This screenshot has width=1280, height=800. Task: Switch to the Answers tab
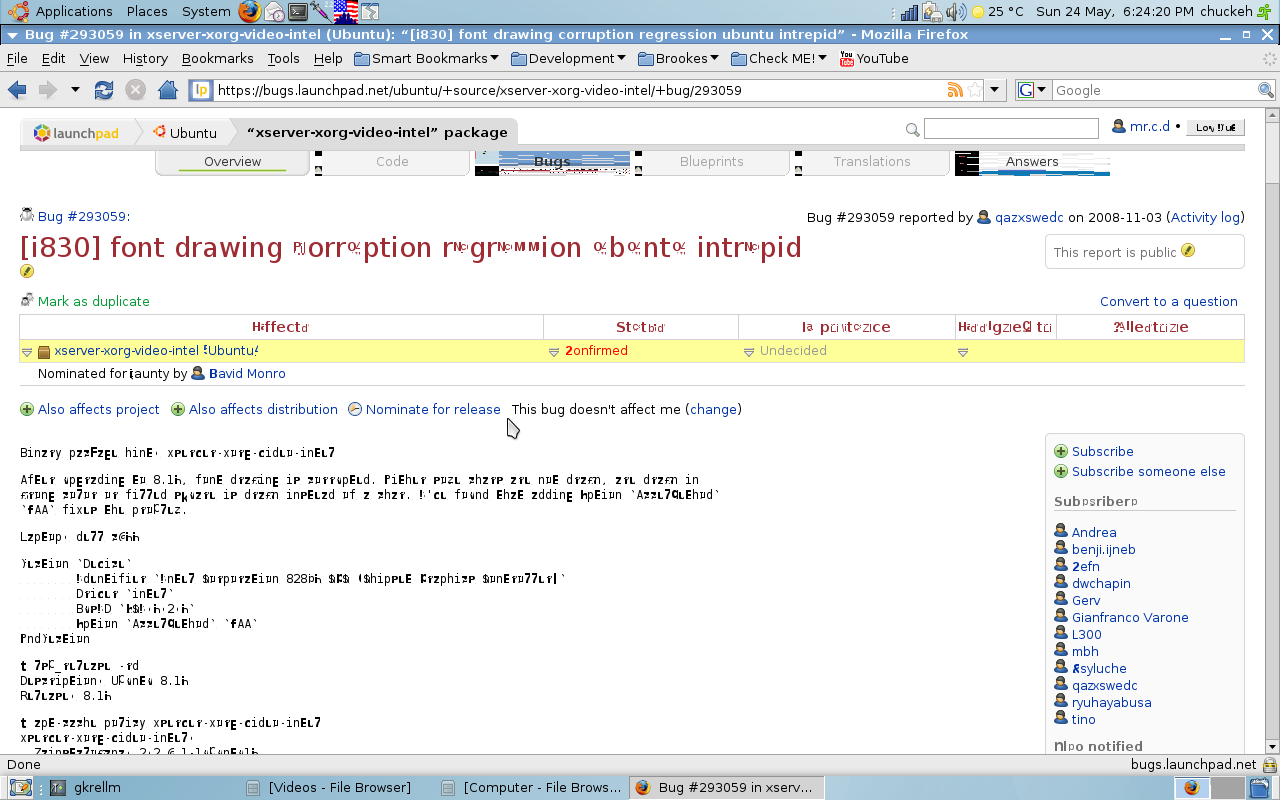pos(1032,161)
